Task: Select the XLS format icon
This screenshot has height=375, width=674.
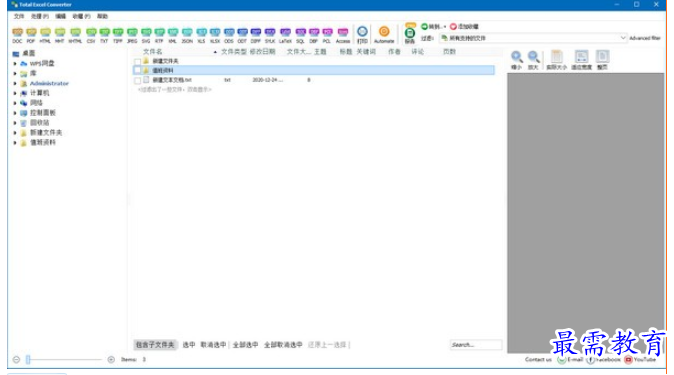Action: coord(201,35)
